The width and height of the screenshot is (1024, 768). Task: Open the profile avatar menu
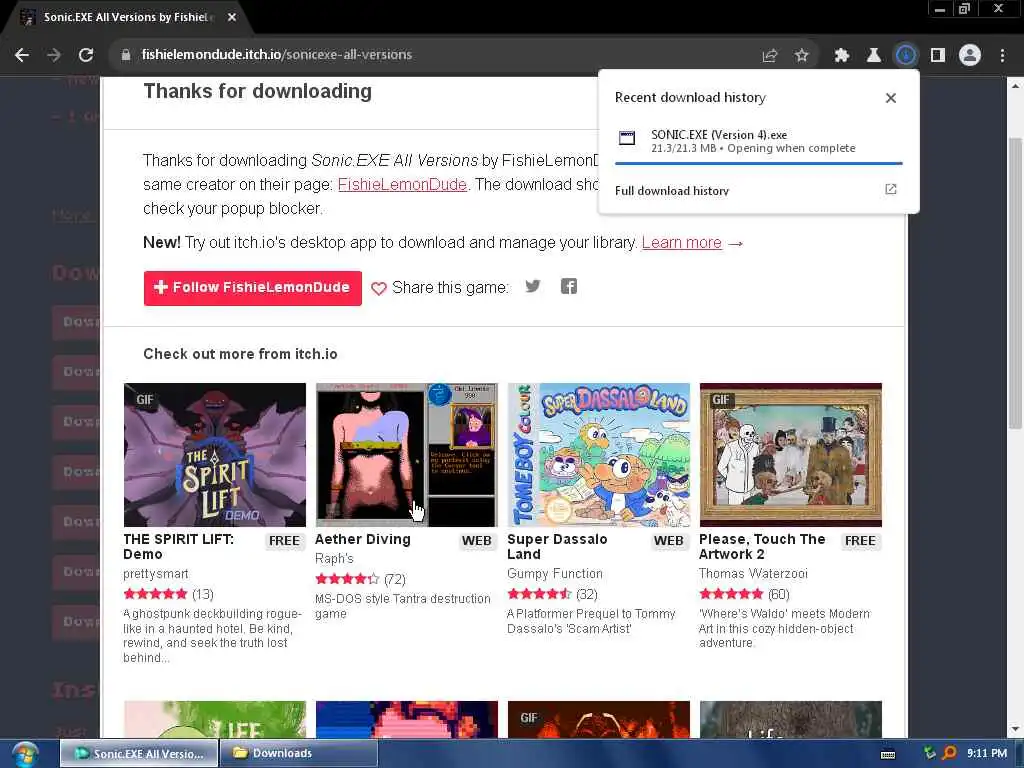click(970, 56)
